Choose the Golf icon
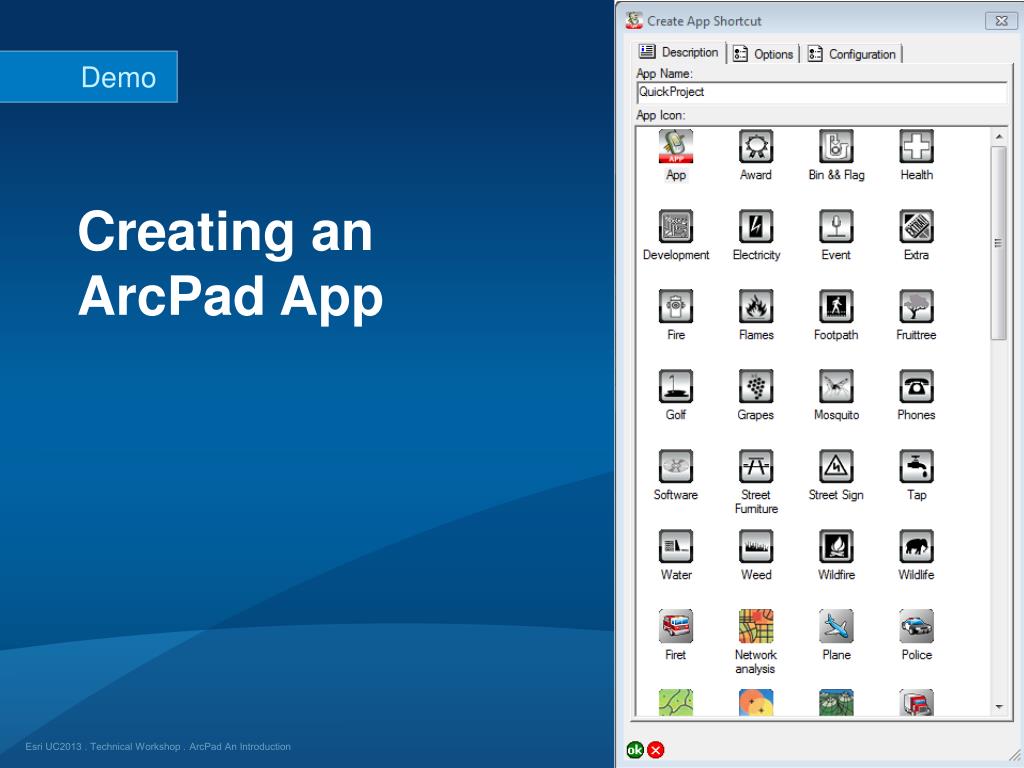 click(x=676, y=386)
